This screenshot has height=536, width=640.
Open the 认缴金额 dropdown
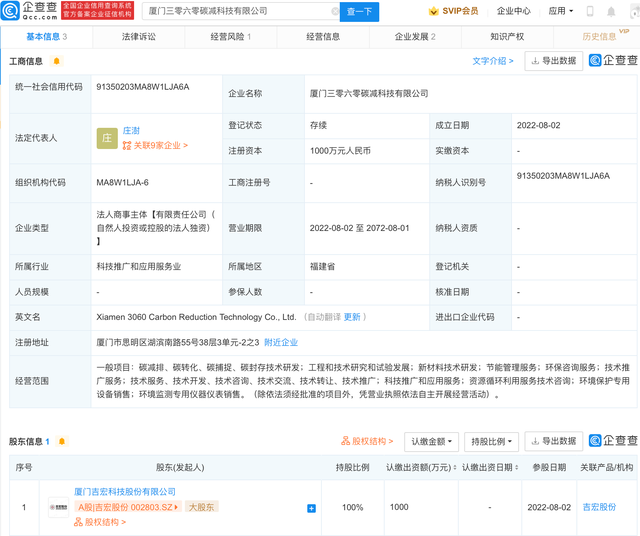point(431,442)
